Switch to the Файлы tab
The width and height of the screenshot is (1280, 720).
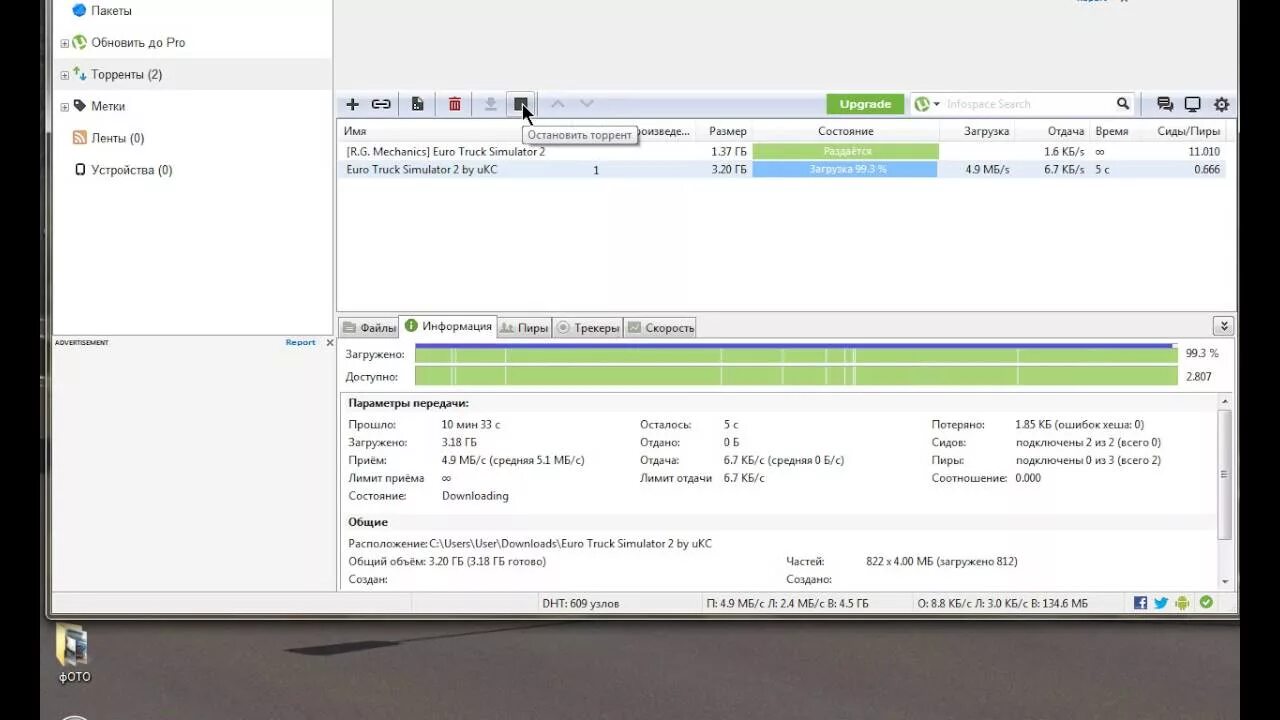pos(369,327)
